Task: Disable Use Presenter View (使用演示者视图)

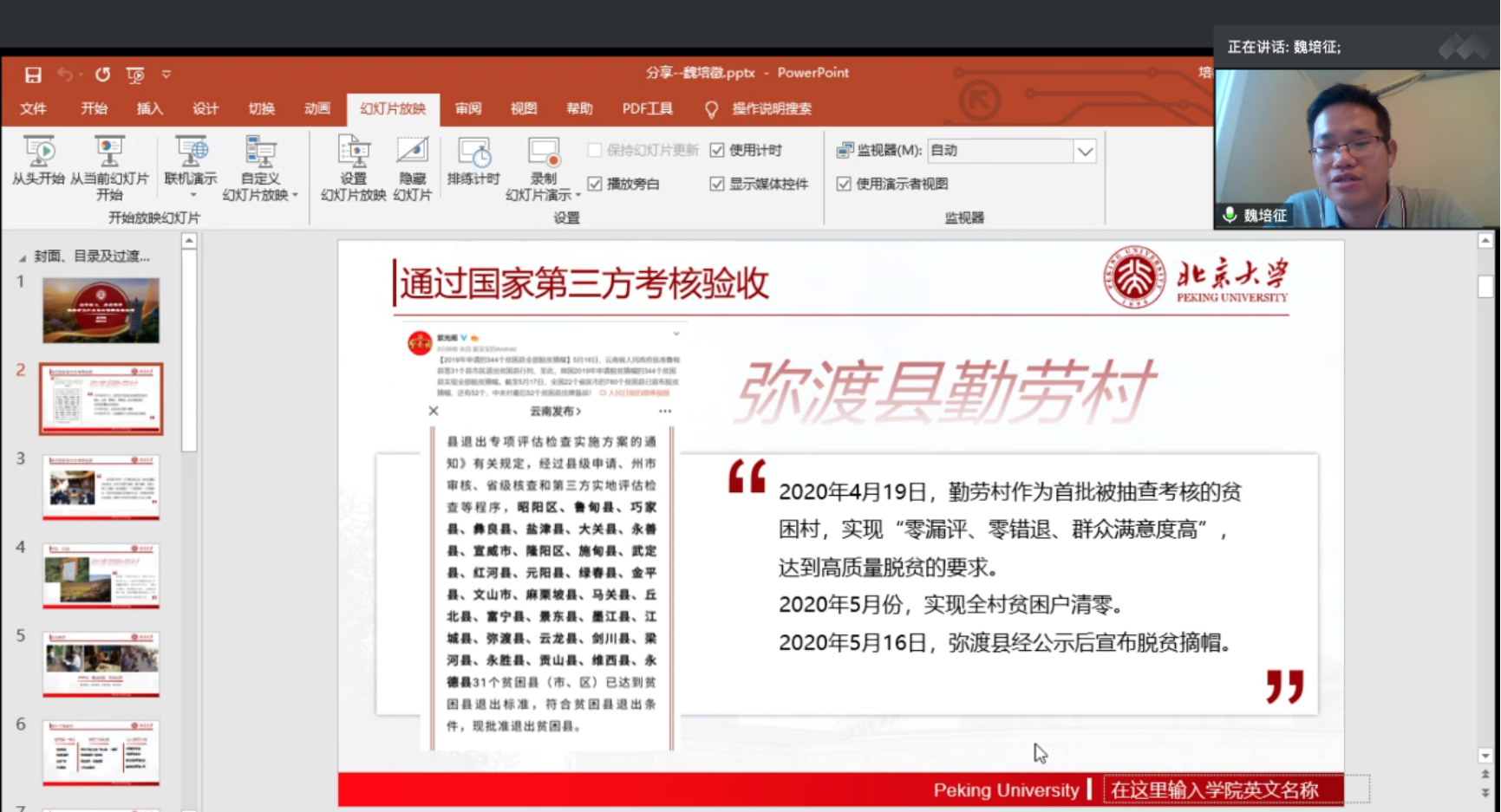Action: (844, 184)
